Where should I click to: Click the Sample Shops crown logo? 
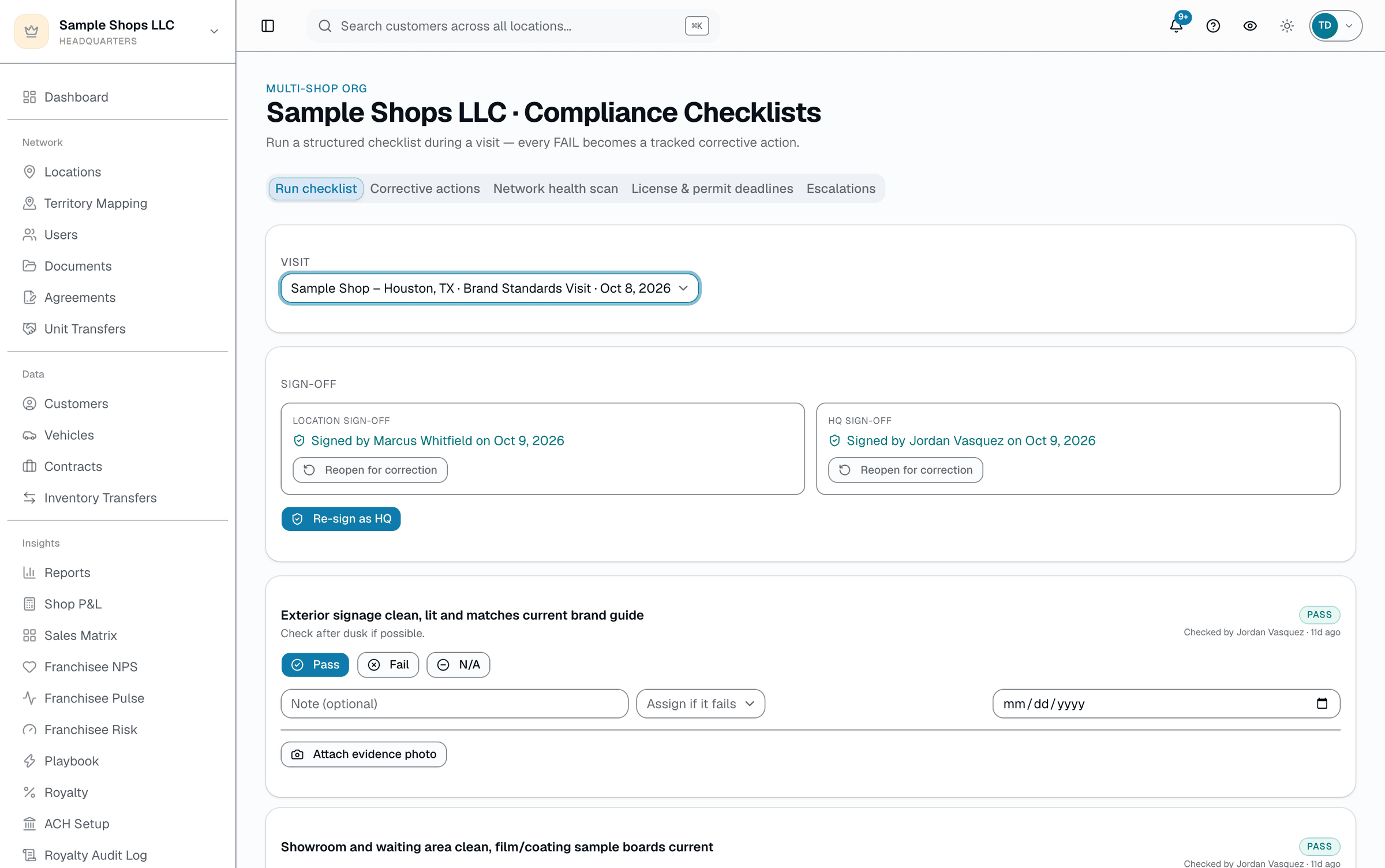tap(31, 31)
